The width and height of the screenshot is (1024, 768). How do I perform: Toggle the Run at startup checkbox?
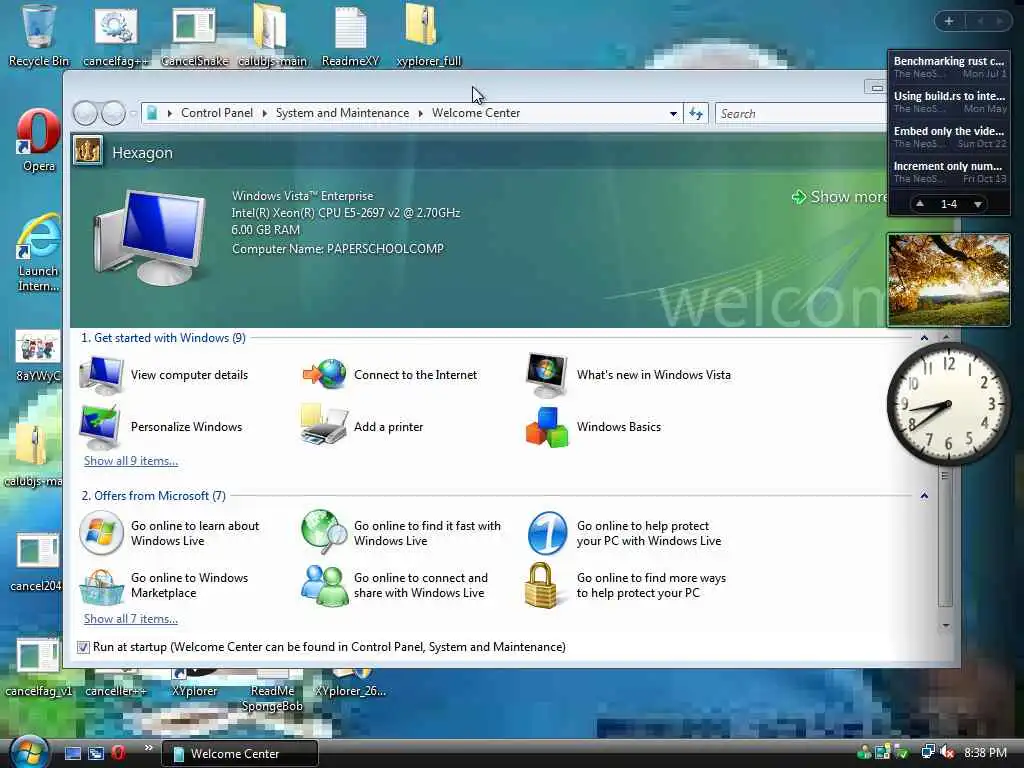83,647
